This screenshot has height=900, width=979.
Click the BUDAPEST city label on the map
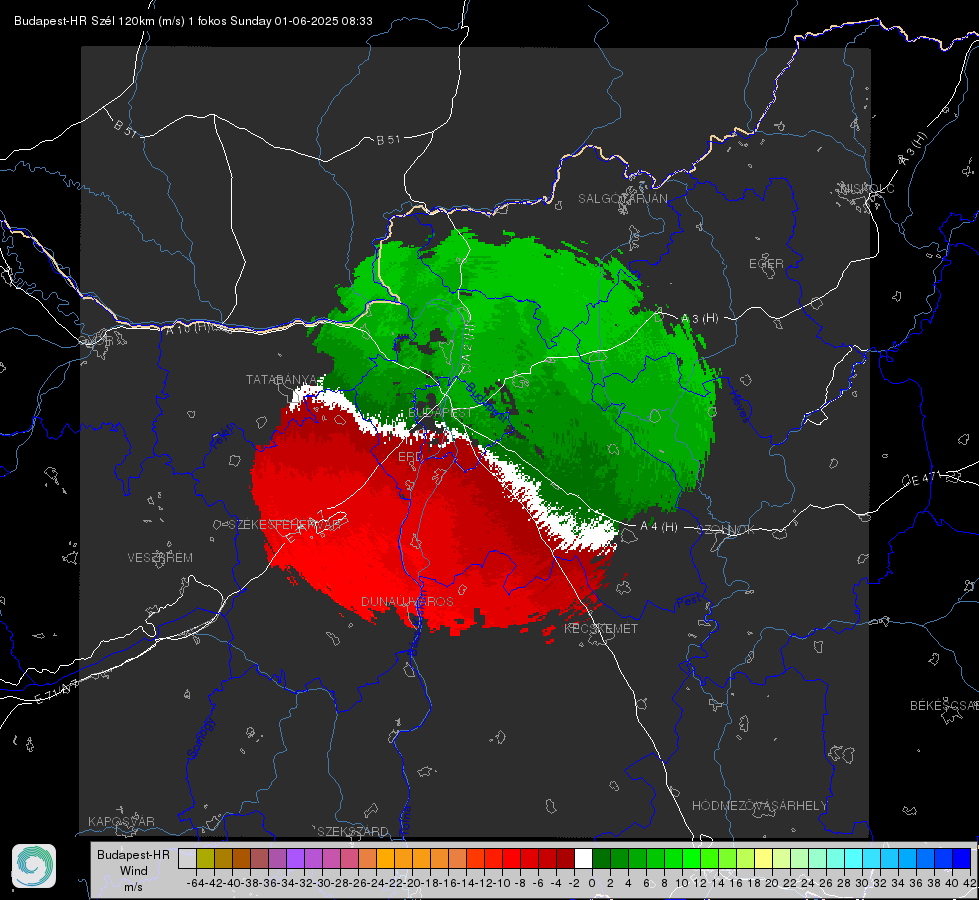(x=440, y=413)
